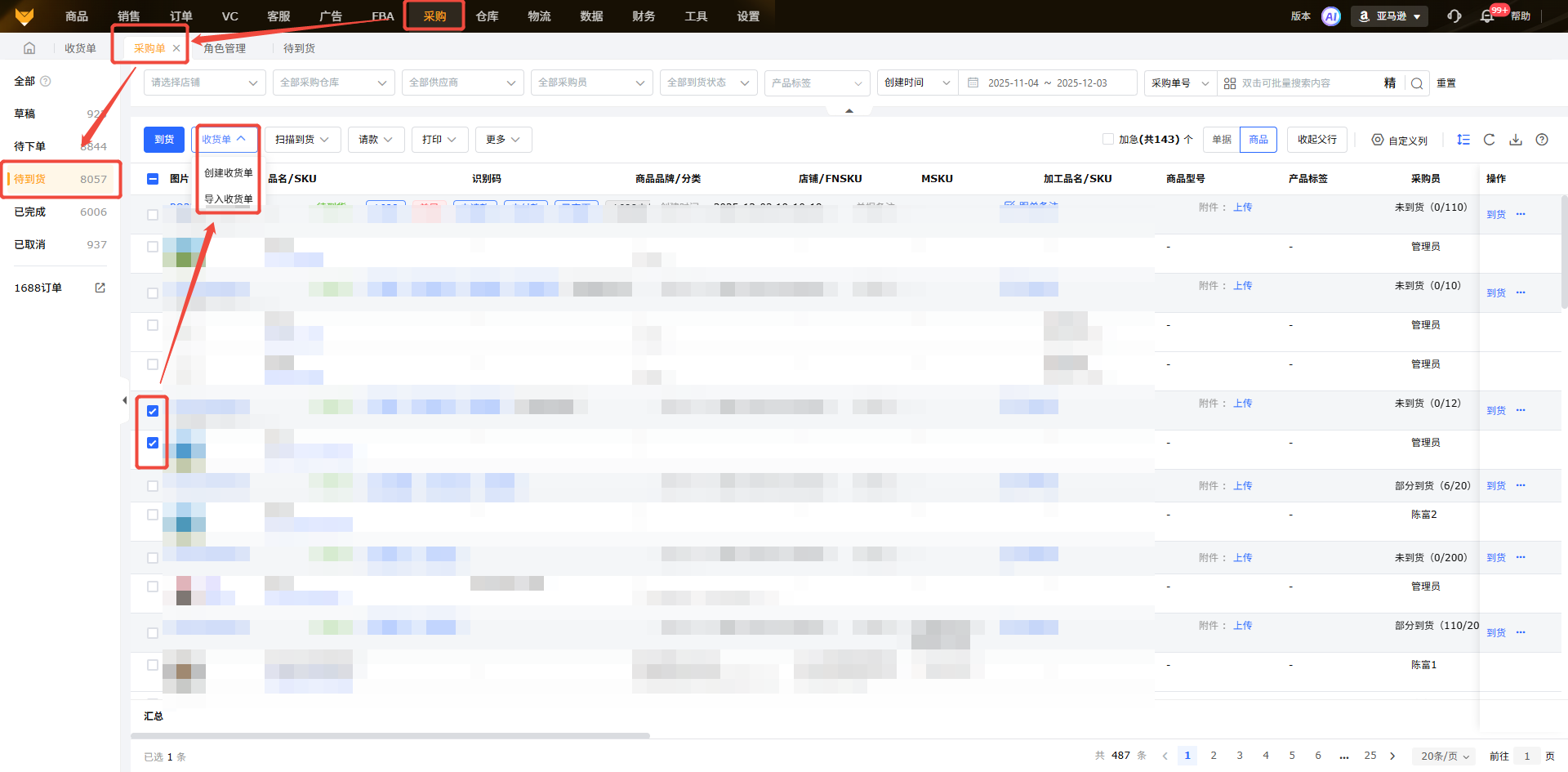Select the checkbox of the 部分到货 (110/20 row
The width and height of the screenshot is (1568, 772).
tap(153, 633)
